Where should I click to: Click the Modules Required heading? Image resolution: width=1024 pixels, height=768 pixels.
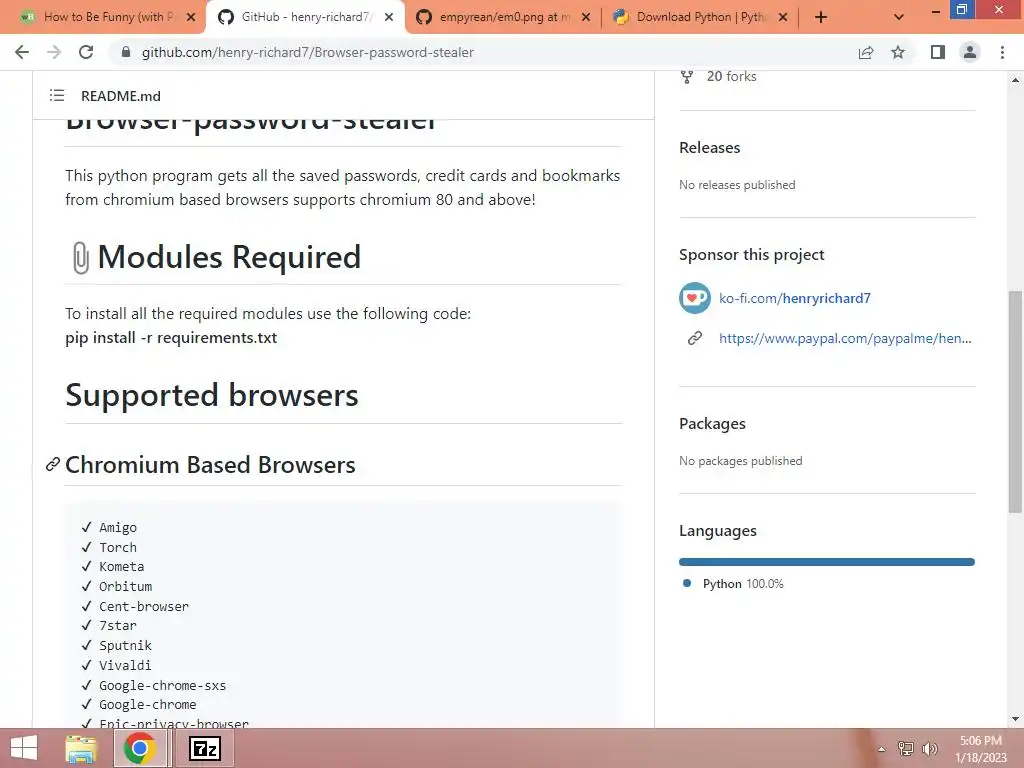(x=229, y=257)
